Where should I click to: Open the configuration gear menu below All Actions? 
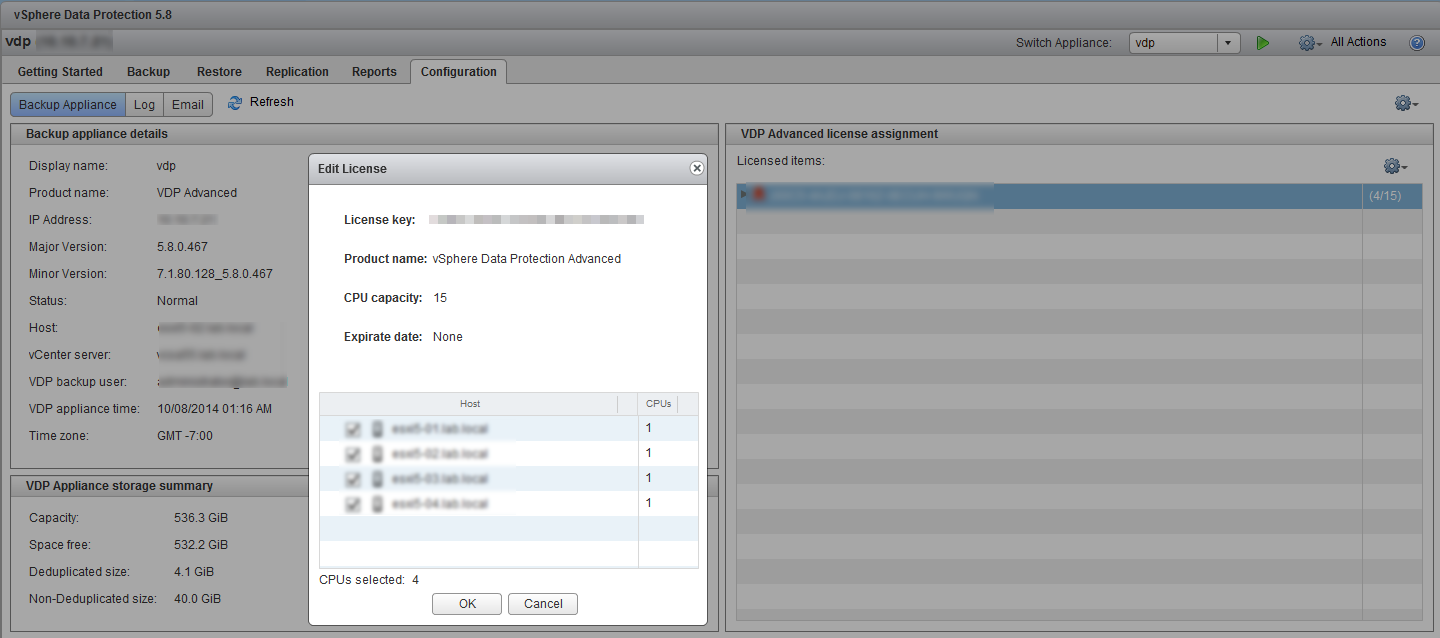pyautogui.click(x=1406, y=103)
